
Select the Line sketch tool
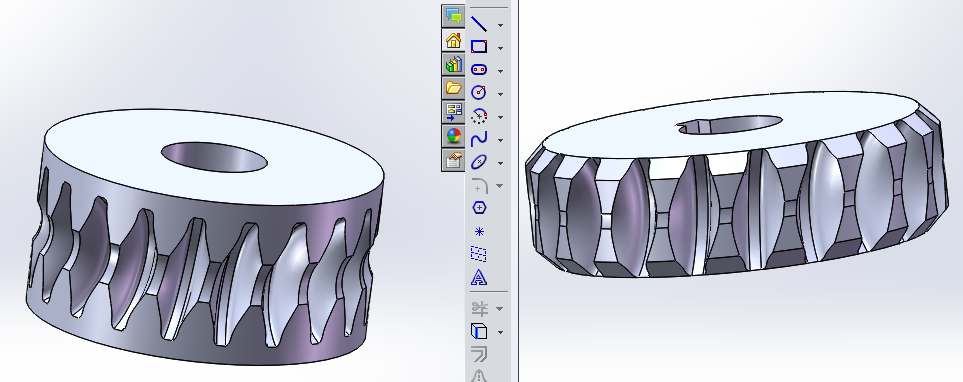click(x=479, y=24)
